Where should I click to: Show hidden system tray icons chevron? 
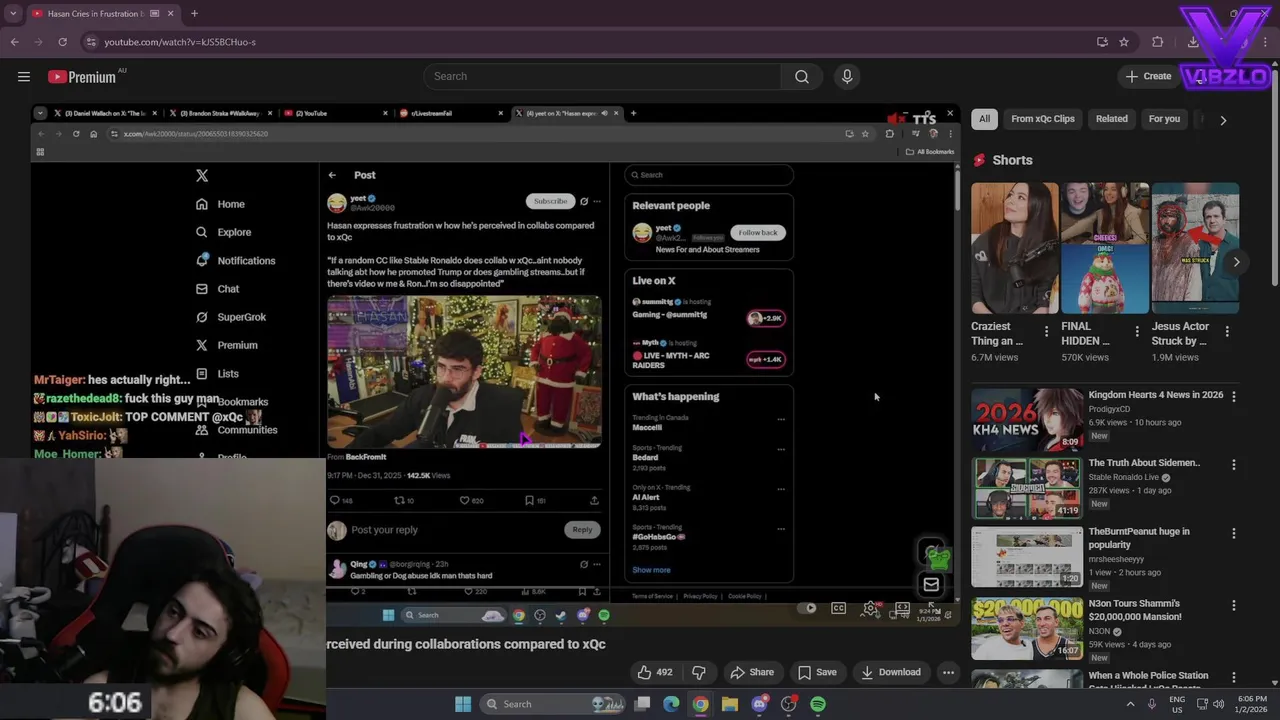1131,704
